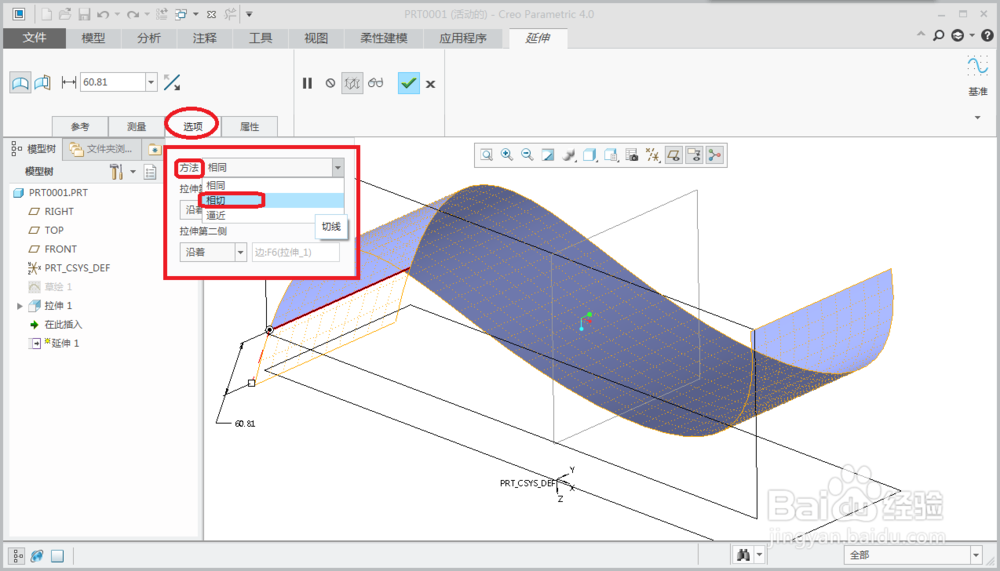Expand 拉伸 1 tree node
The image size is (1000, 571).
coord(20,306)
